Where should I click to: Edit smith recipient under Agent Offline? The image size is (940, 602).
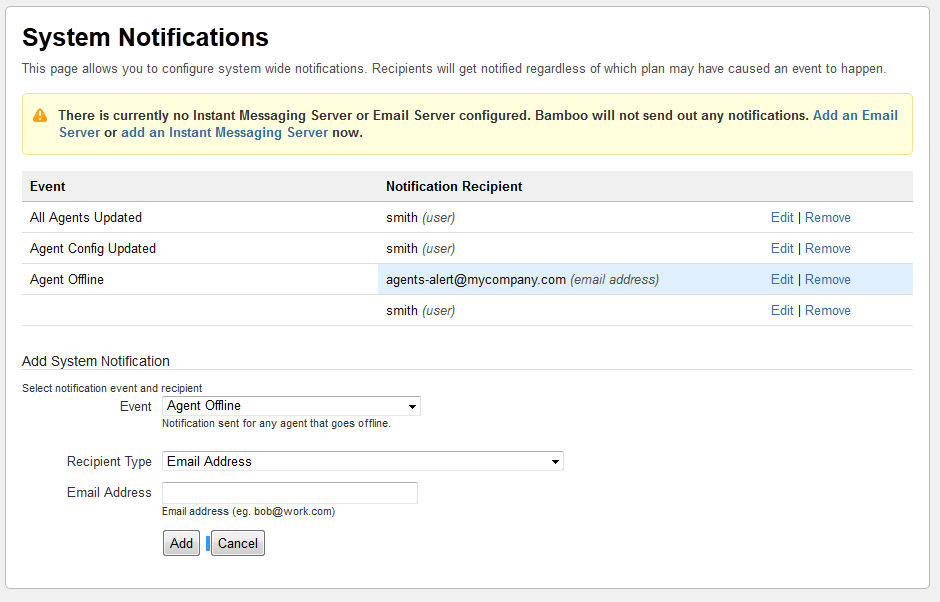click(782, 311)
